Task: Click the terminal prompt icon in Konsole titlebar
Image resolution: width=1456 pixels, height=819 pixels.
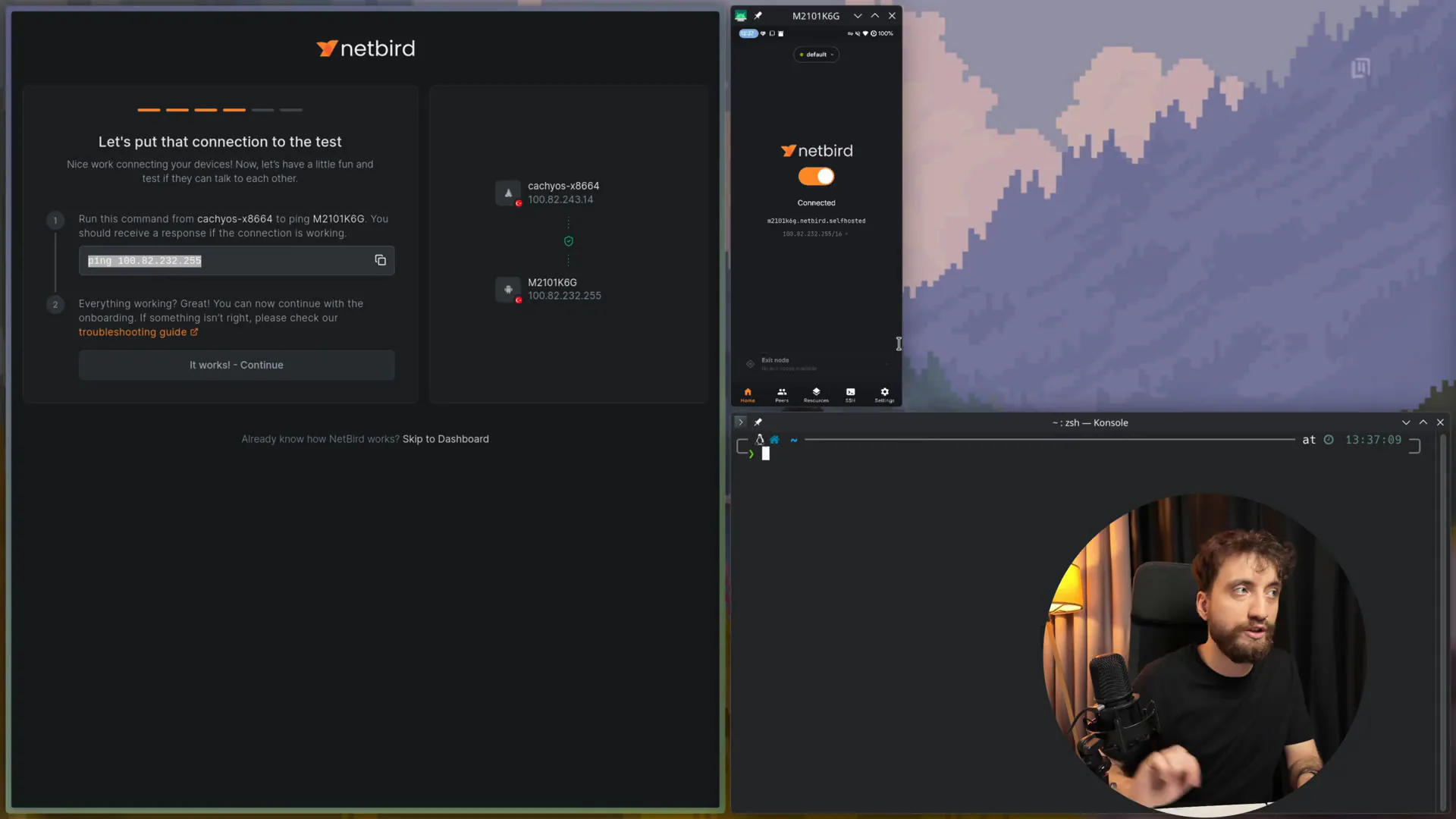Action: click(x=740, y=422)
